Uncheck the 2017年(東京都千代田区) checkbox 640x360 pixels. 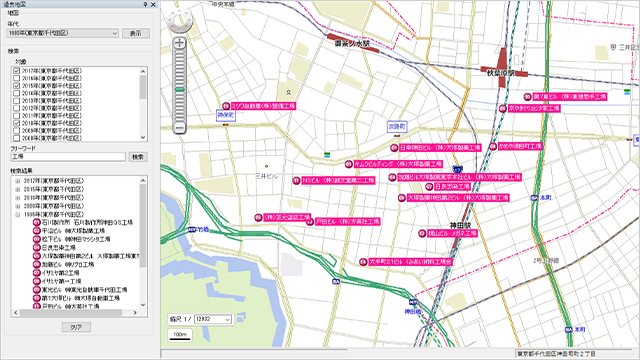click(x=17, y=71)
